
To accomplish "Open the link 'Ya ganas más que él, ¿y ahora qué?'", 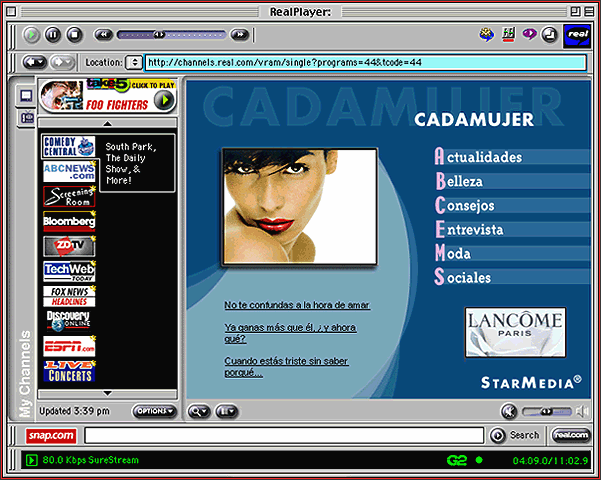I will tap(290, 333).
